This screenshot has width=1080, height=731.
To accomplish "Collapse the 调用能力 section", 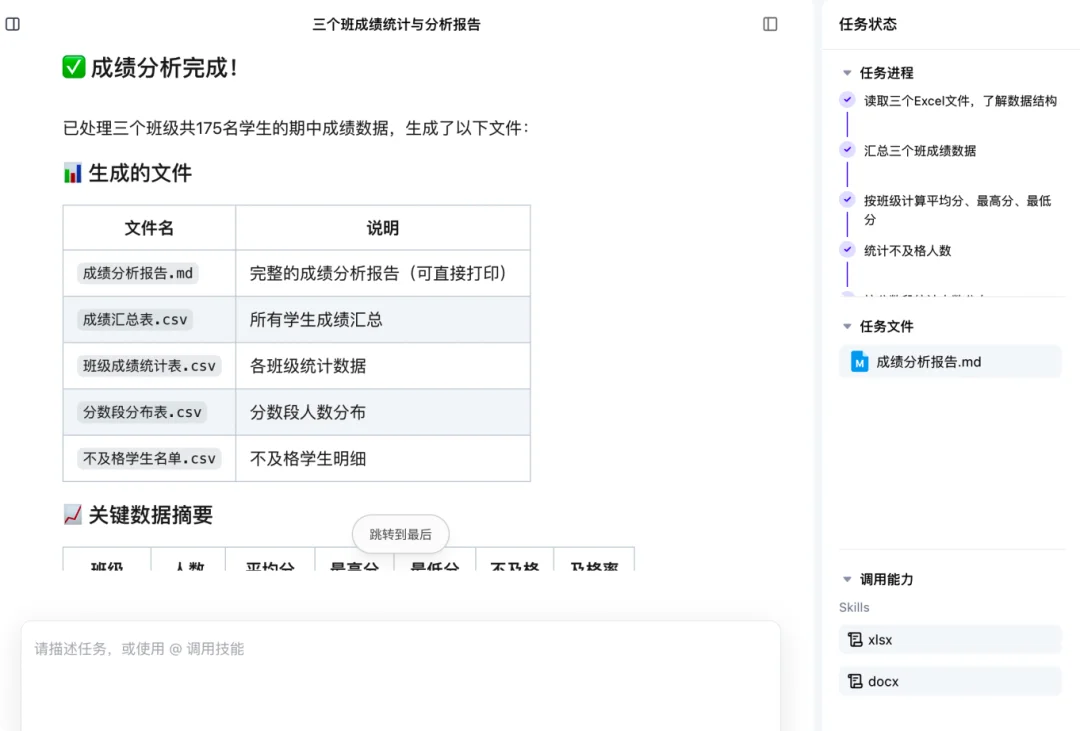I will (x=846, y=578).
